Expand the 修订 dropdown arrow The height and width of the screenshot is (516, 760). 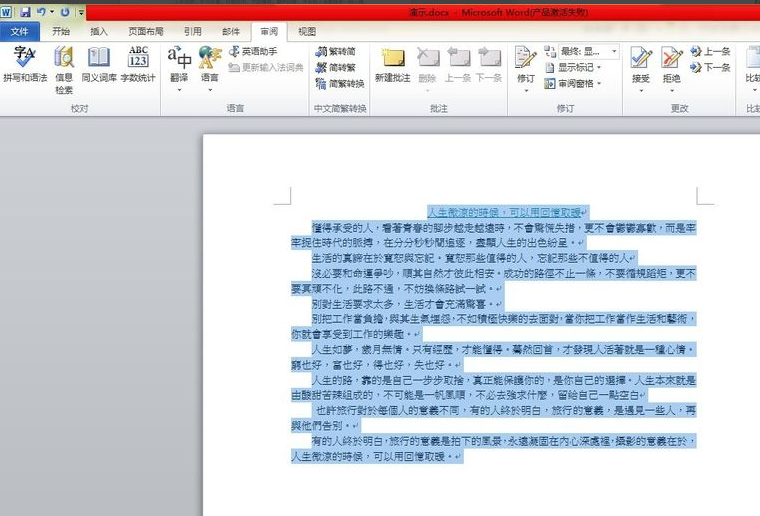(526, 90)
